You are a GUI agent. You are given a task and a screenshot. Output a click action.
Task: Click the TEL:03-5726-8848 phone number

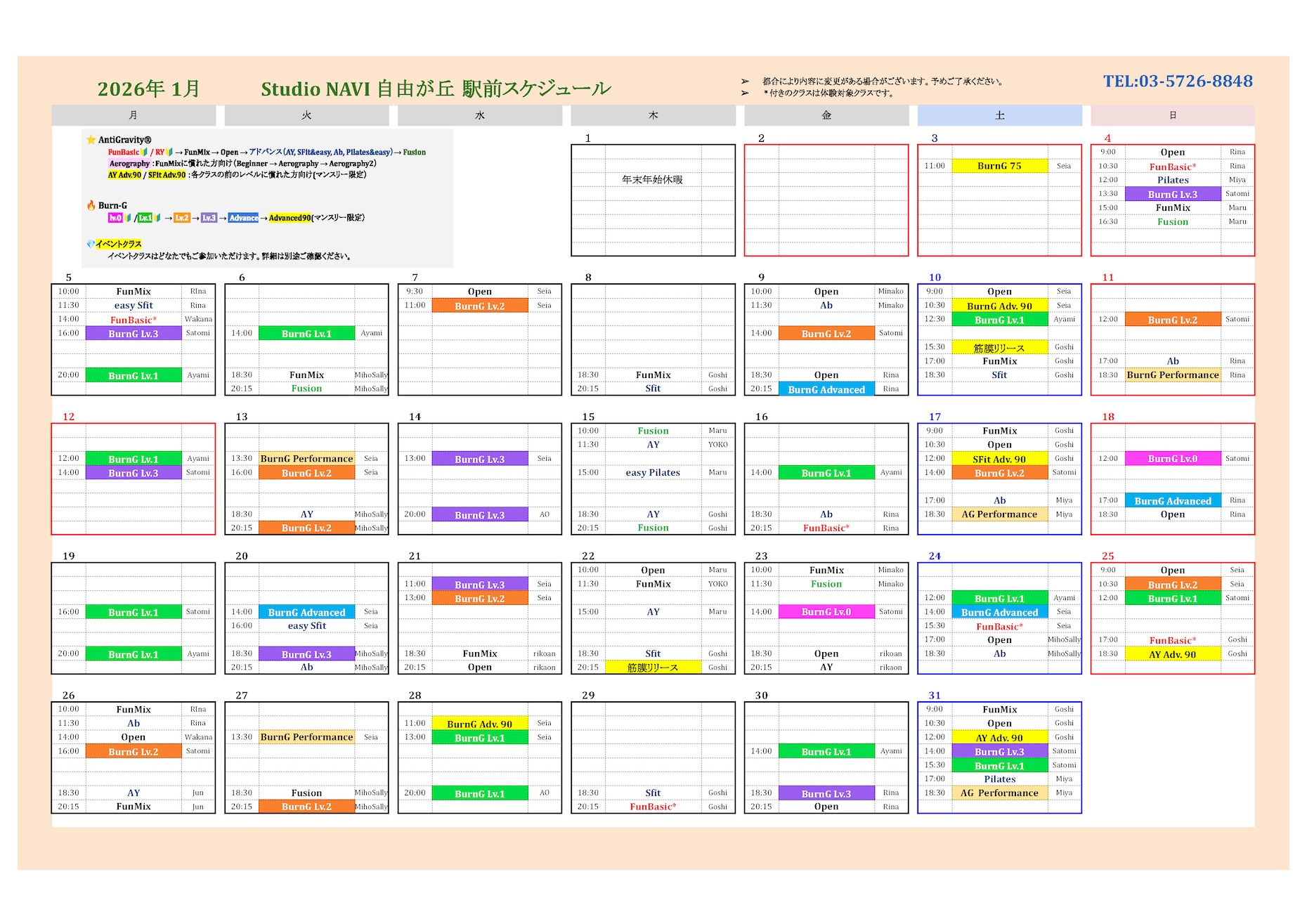point(1178,82)
